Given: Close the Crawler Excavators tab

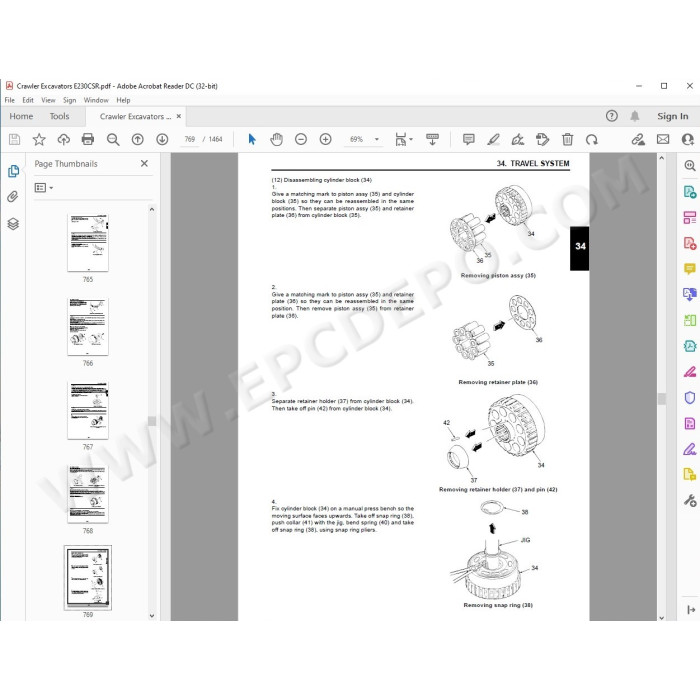Looking at the screenshot, I should 179,116.
